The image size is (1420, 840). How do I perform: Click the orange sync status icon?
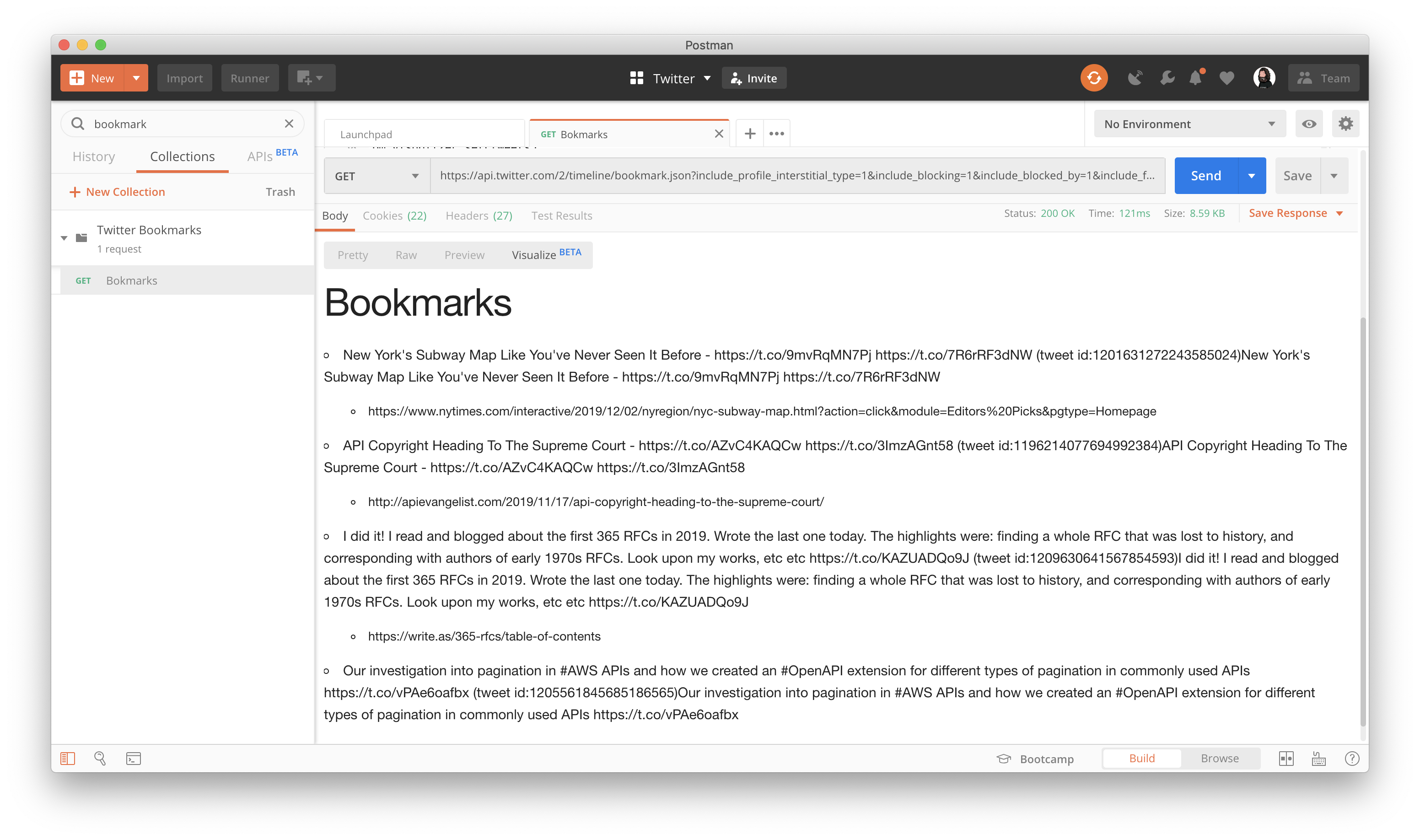coord(1093,78)
